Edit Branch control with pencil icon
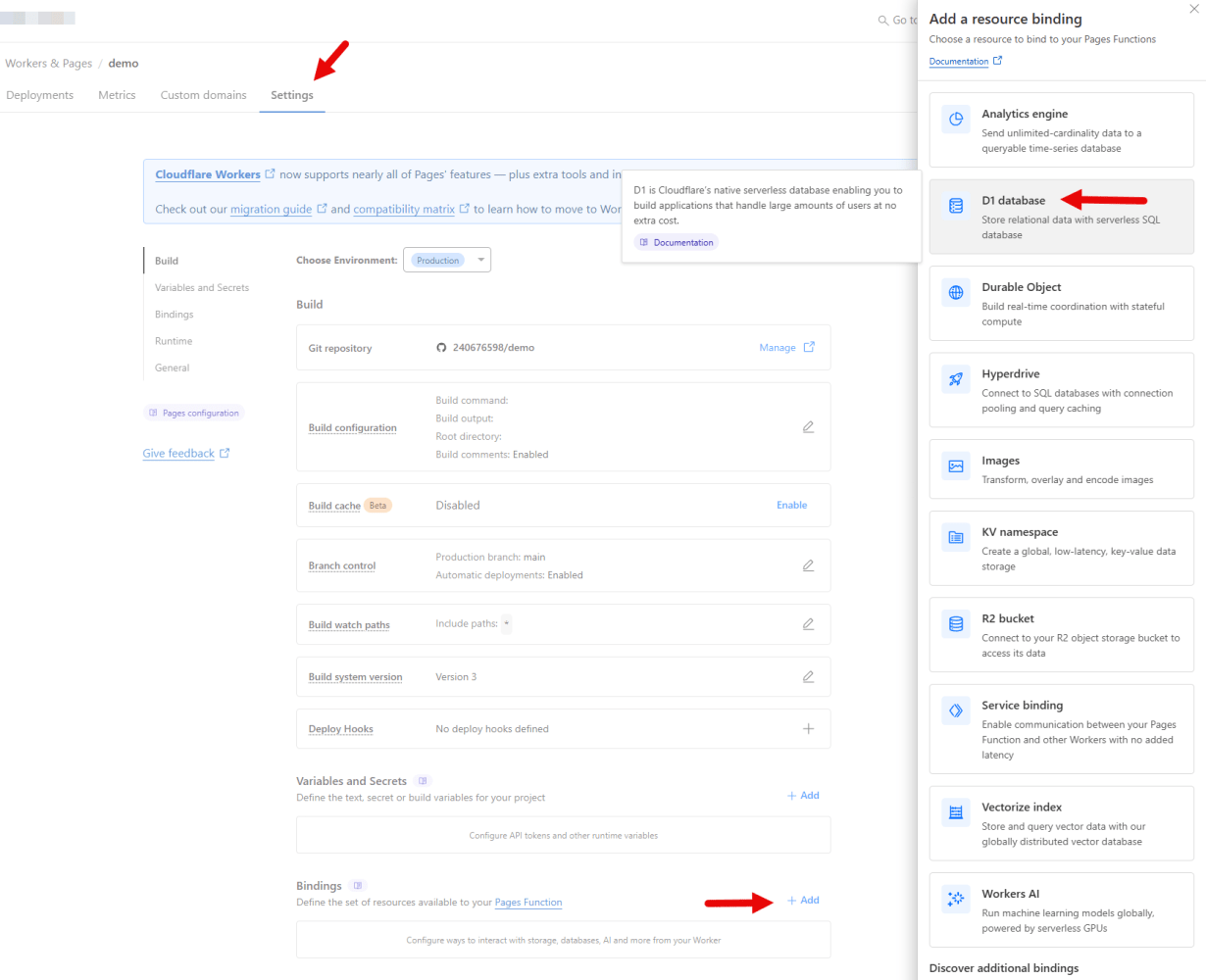 (808, 565)
